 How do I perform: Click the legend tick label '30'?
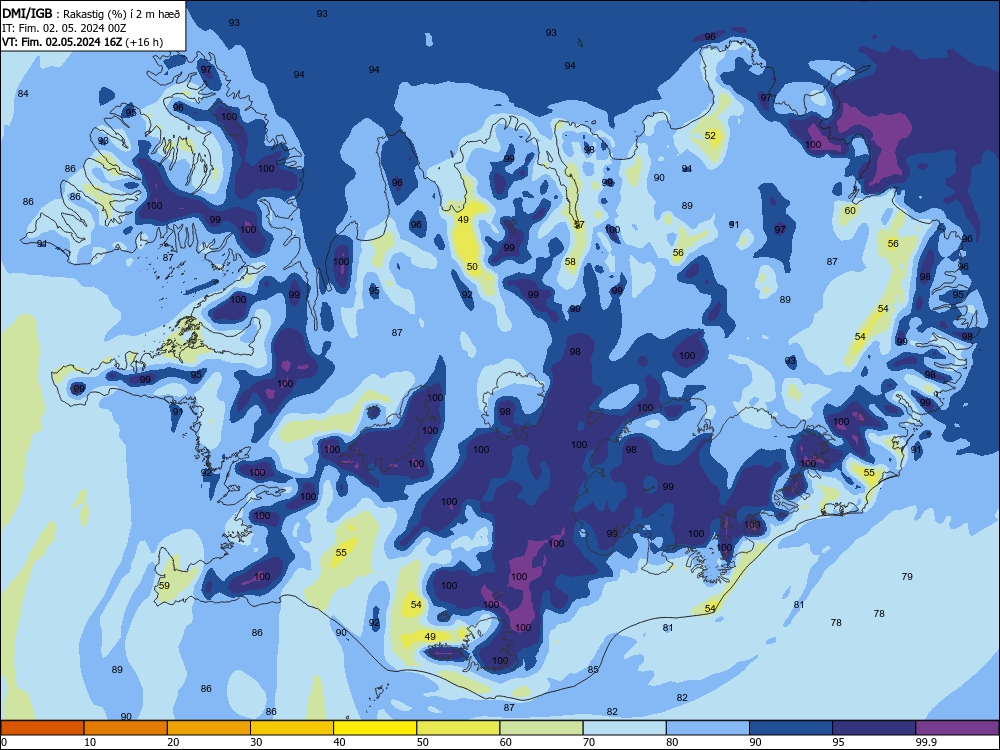pyautogui.click(x=256, y=742)
